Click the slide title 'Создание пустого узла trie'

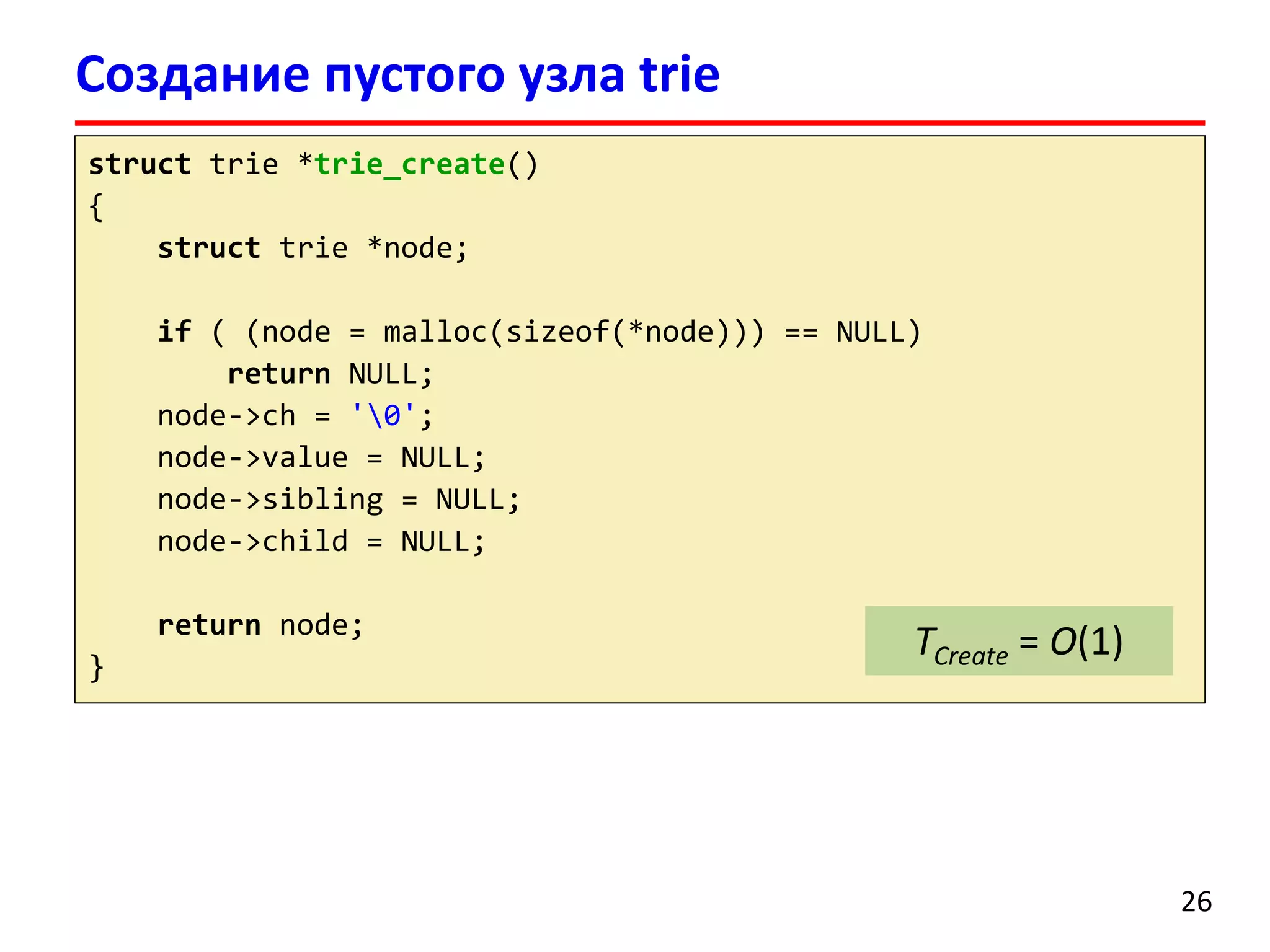[397, 76]
